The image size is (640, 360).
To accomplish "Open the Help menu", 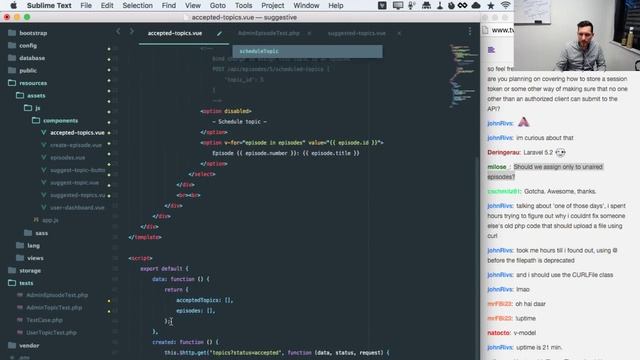I will [336, 5].
